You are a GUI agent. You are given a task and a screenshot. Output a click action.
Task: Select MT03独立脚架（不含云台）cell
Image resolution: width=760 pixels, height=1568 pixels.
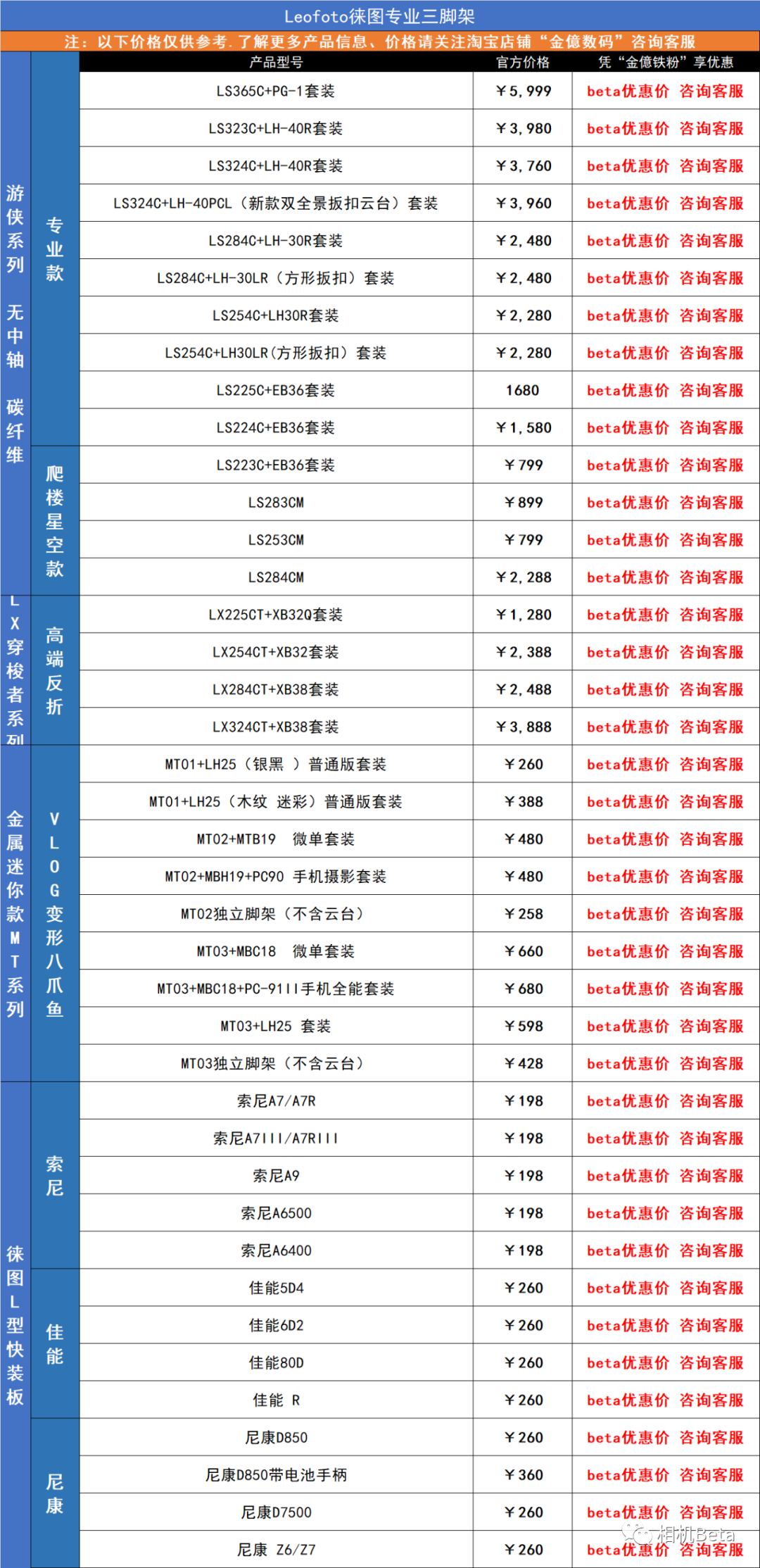point(276,1062)
